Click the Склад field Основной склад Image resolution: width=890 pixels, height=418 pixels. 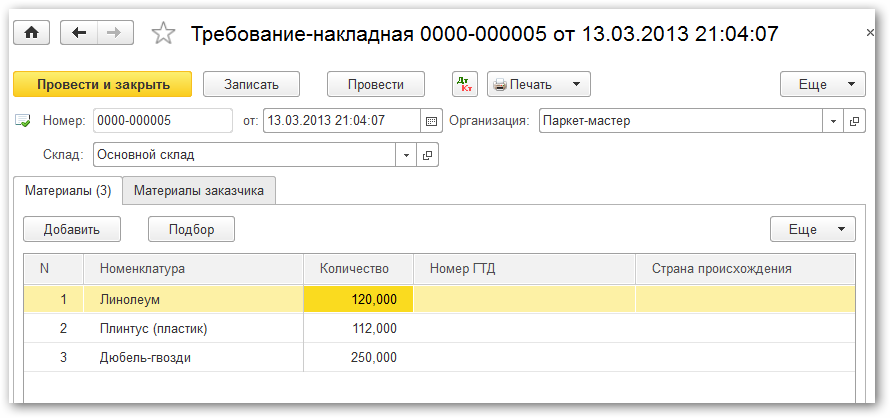[x=245, y=154]
